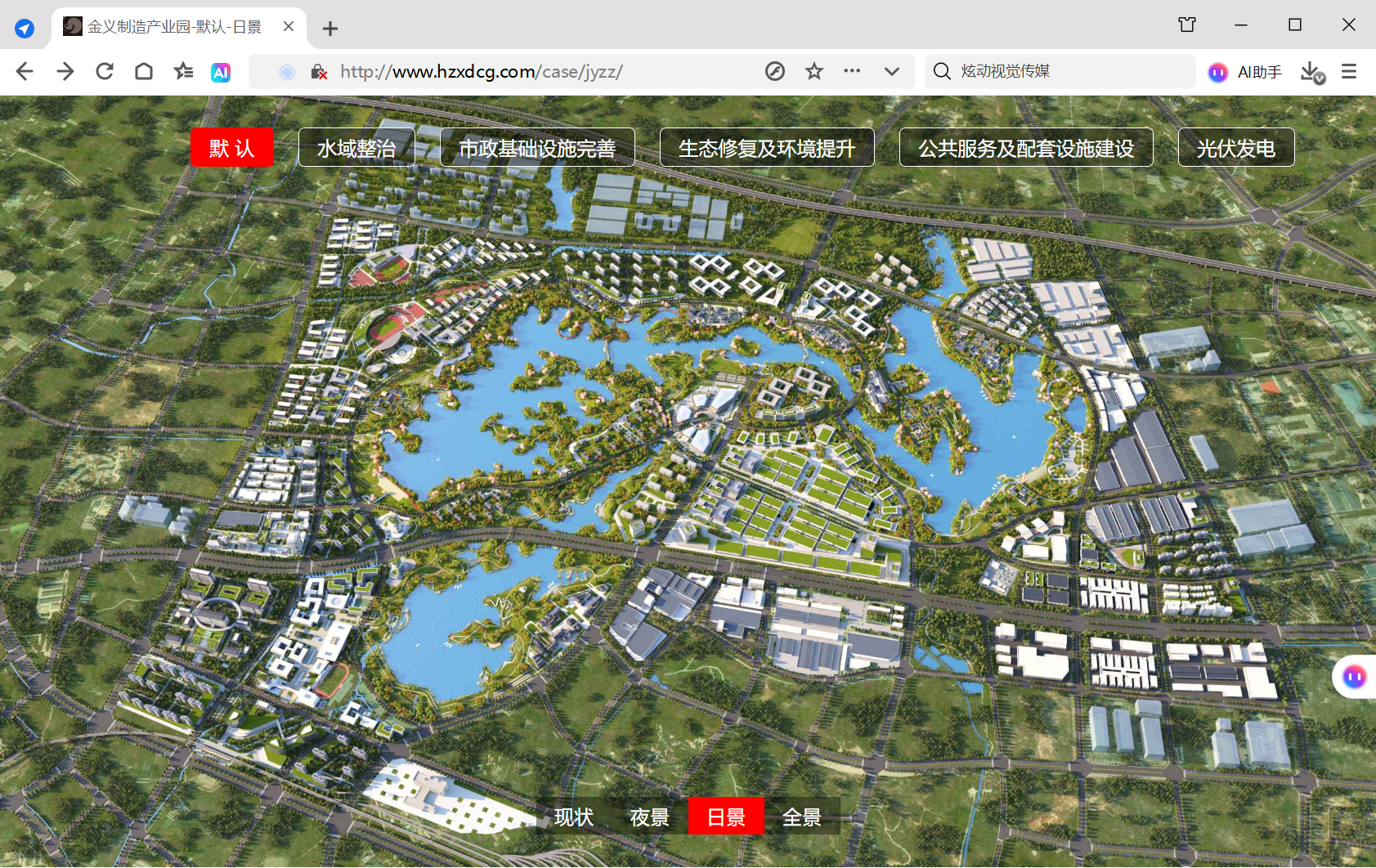Select the 水域整治 tab
This screenshot has width=1376, height=868.
point(356,148)
